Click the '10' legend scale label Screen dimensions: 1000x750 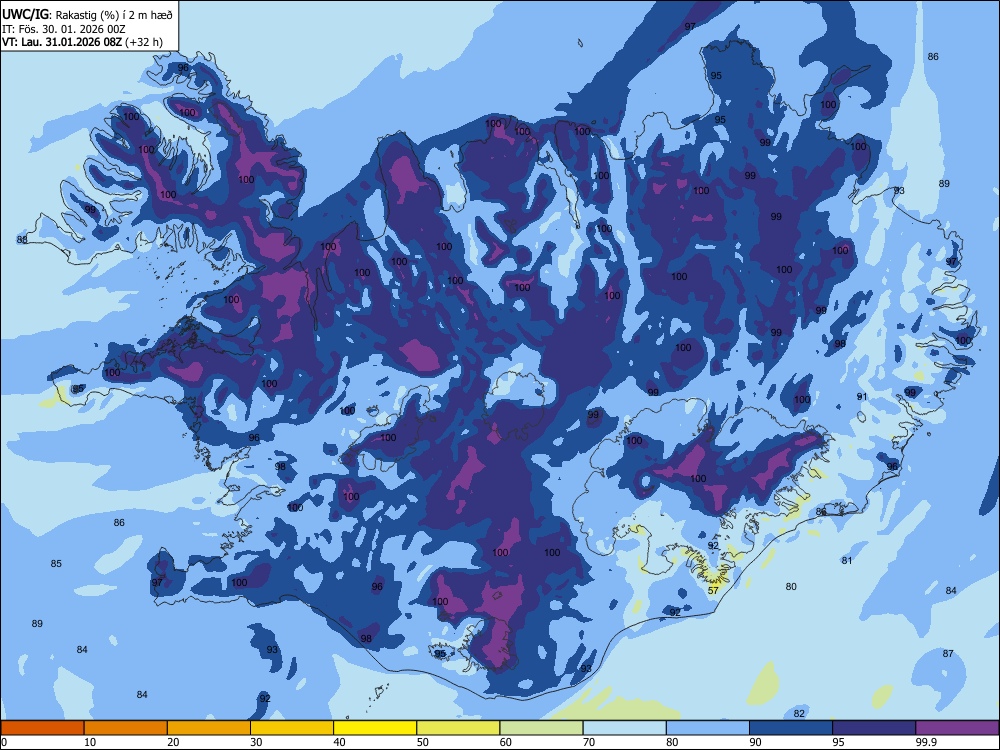(90, 742)
